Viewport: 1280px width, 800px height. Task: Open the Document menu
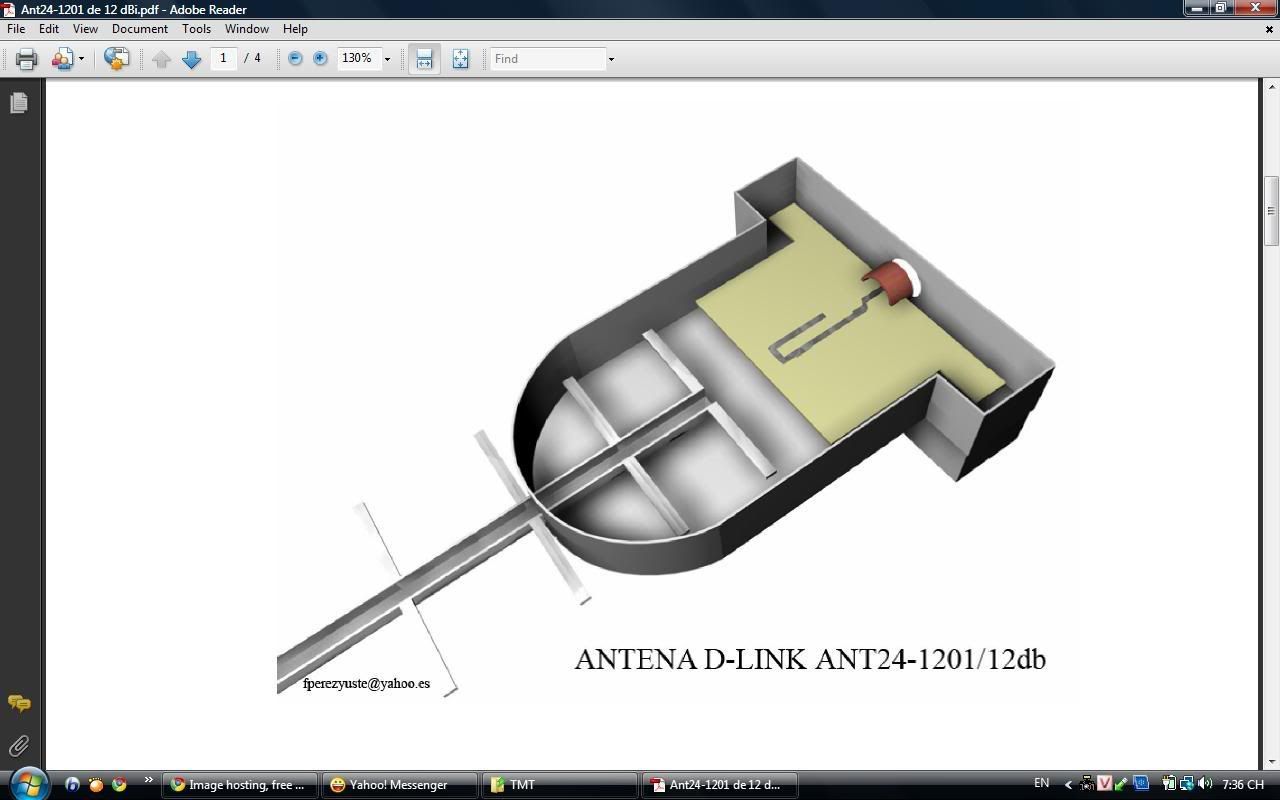pos(139,29)
